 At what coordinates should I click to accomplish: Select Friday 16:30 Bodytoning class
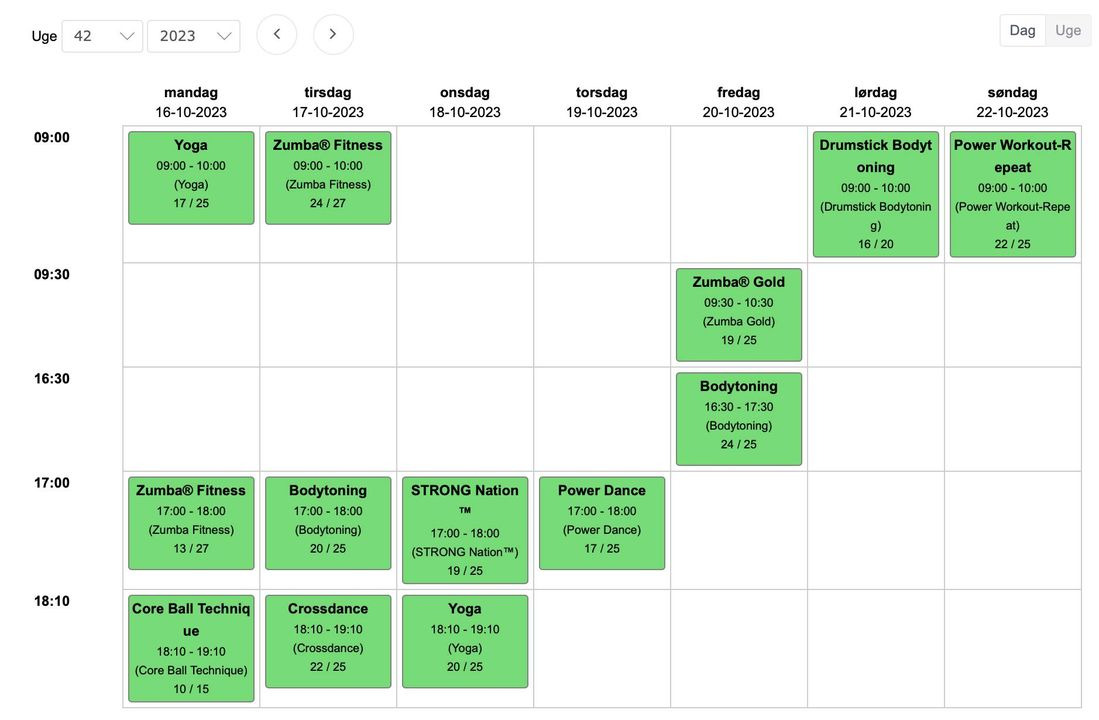pos(739,419)
